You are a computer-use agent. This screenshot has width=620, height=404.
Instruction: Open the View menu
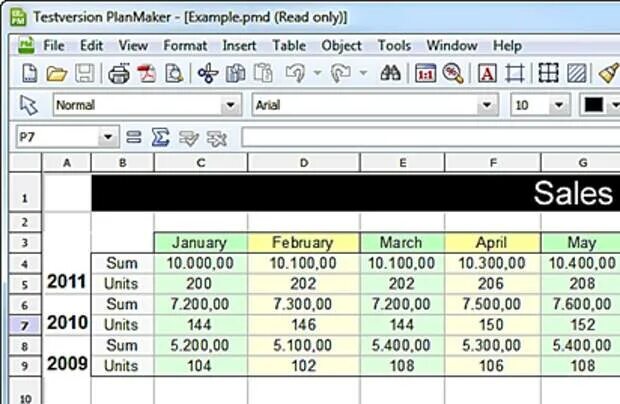133,45
